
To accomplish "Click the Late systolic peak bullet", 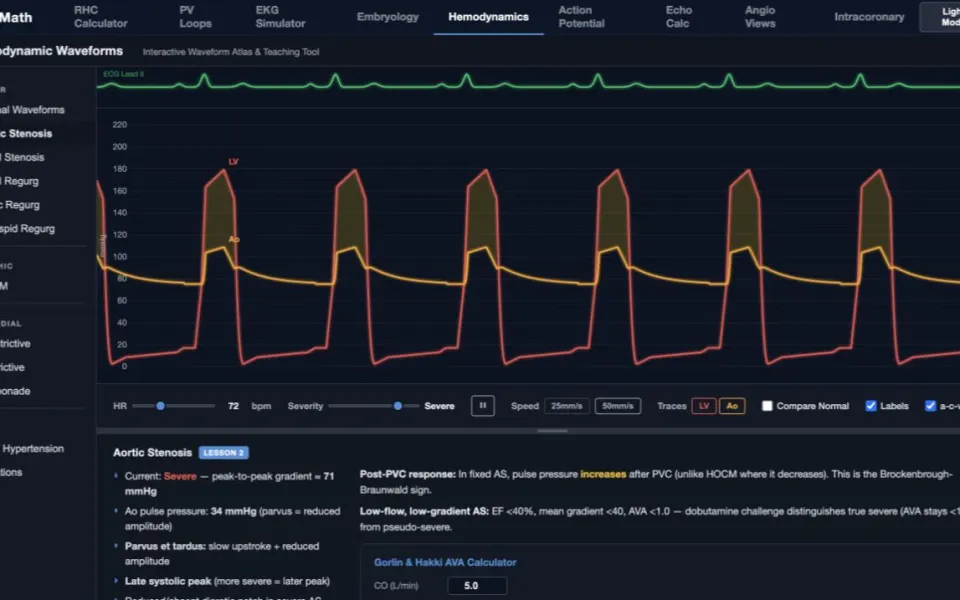I will (x=227, y=581).
